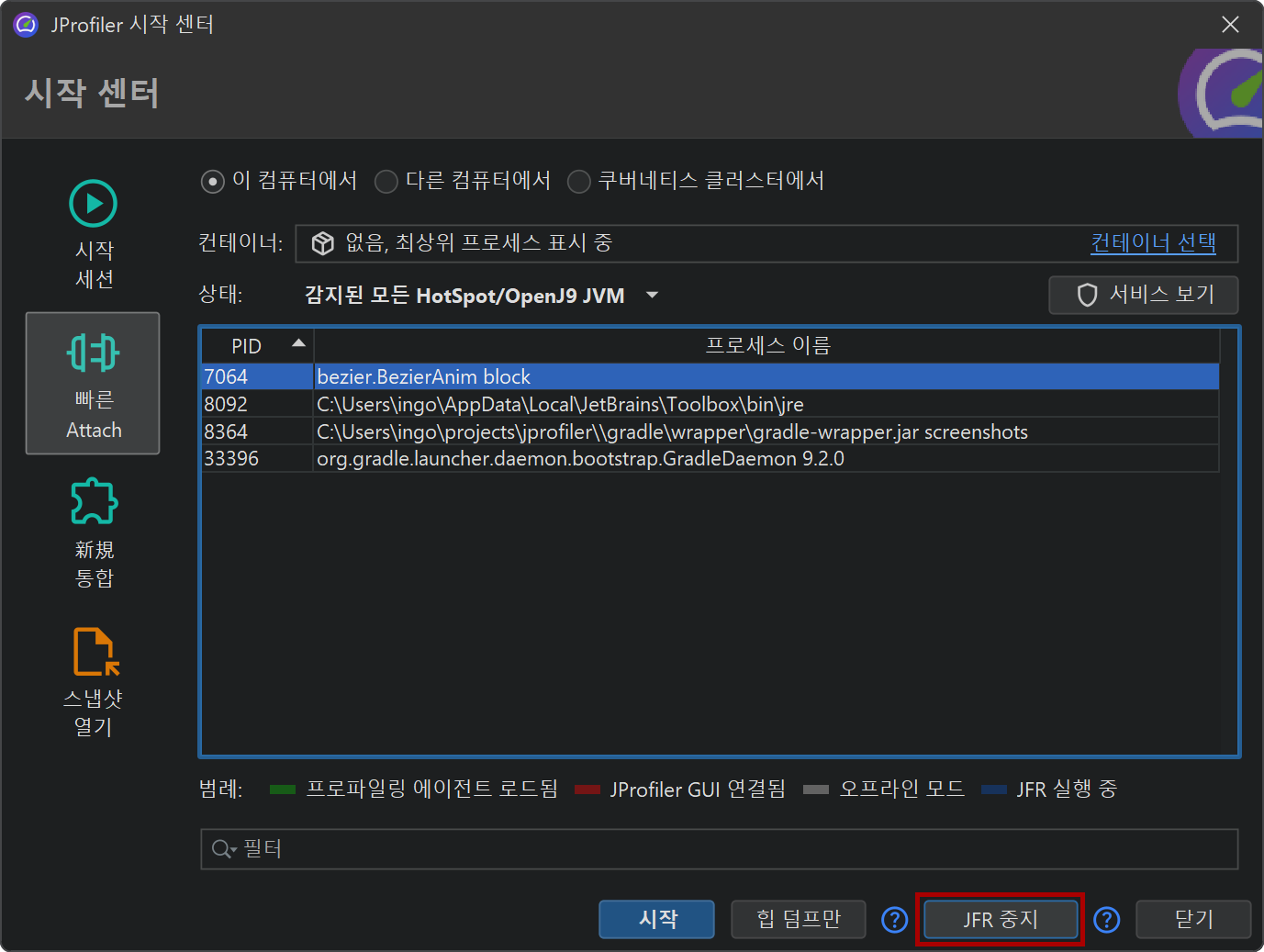This screenshot has height=952, width=1264.
Task: Click help icon next to JFR 중지
Action: 1106,919
